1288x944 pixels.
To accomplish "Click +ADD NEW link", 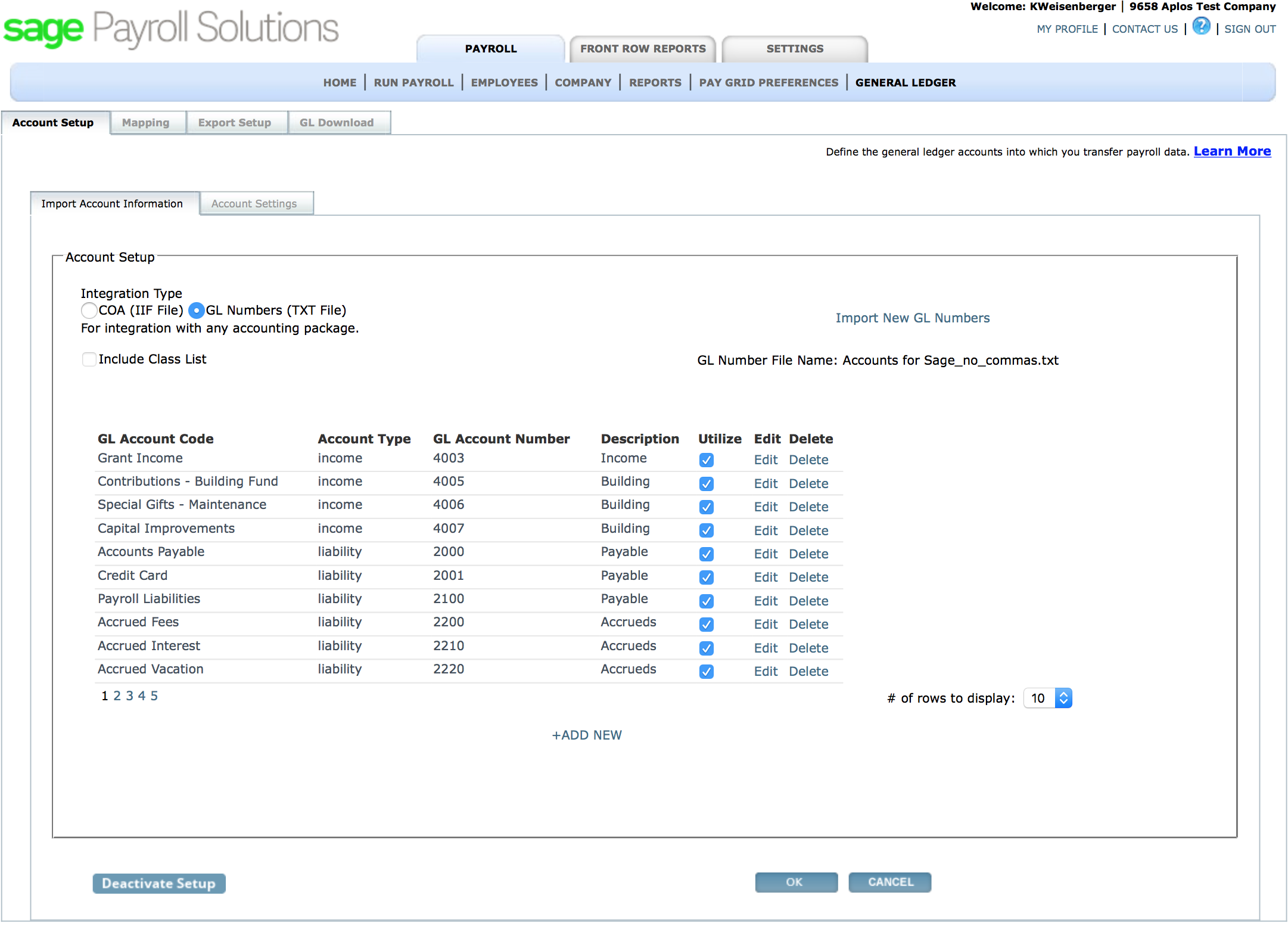I will [587, 735].
